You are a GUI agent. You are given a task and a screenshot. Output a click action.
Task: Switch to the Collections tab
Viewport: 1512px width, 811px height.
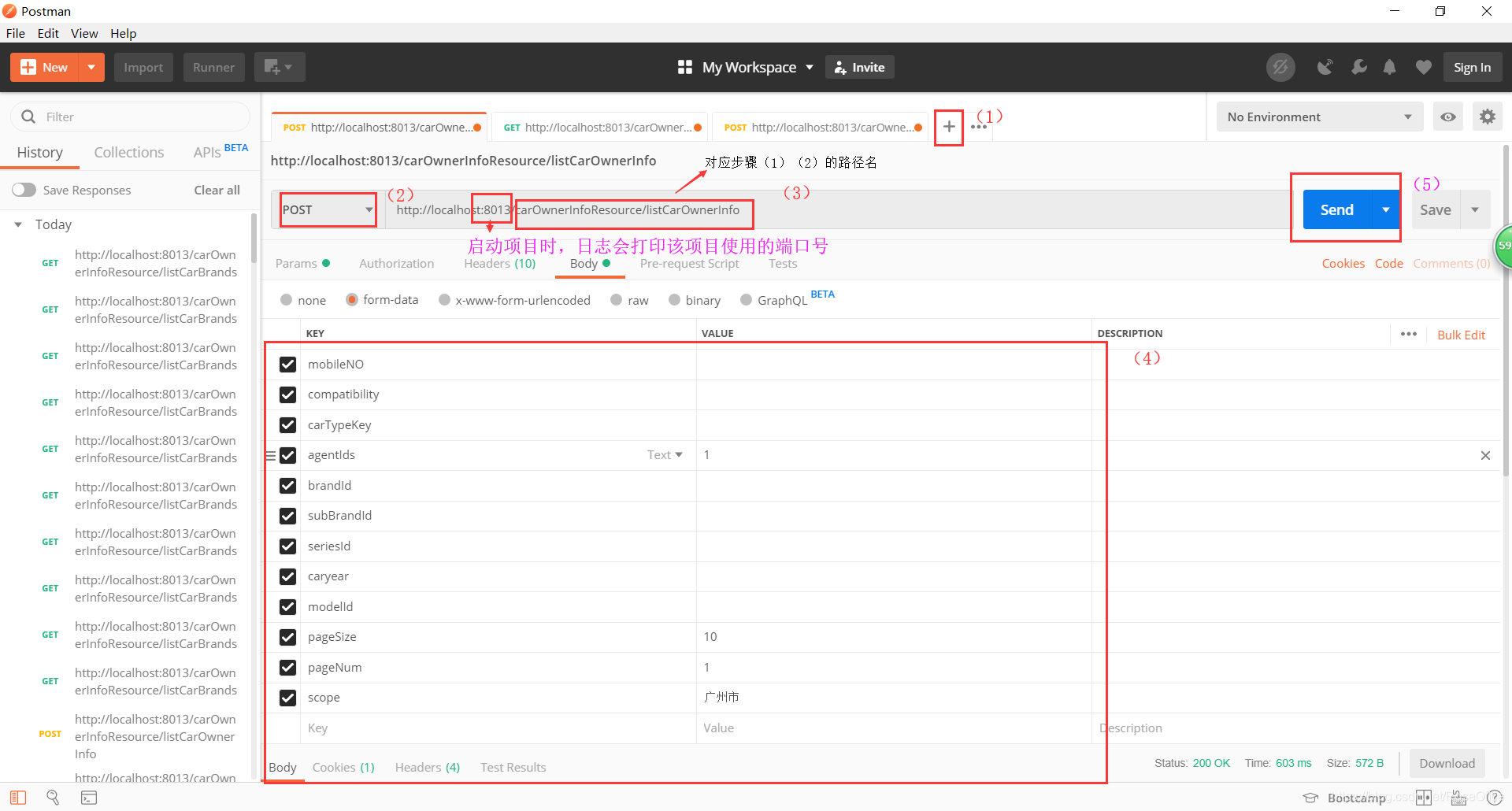[x=129, y=153]
